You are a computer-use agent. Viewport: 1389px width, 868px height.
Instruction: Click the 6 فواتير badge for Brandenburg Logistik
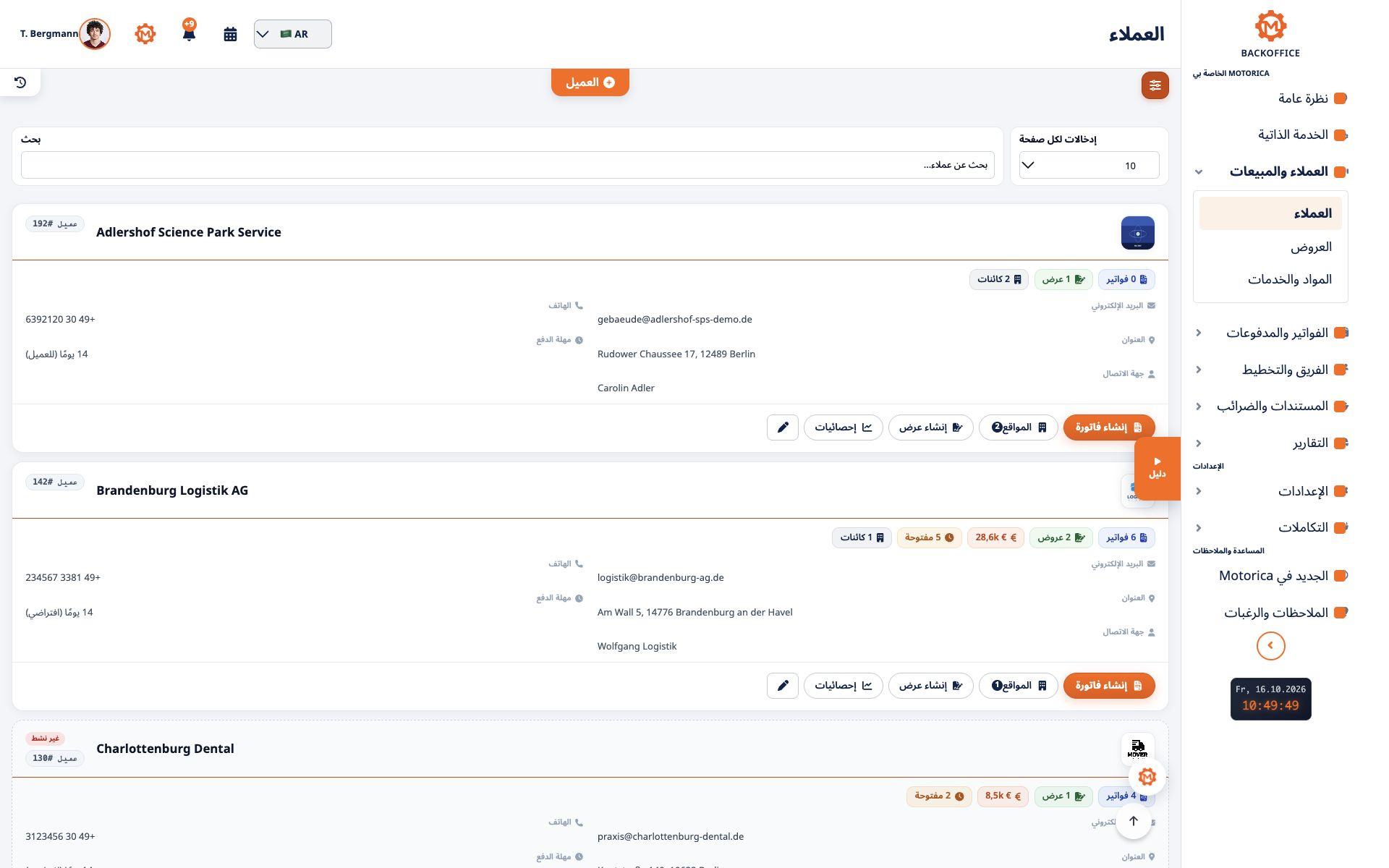point(1126,537)
